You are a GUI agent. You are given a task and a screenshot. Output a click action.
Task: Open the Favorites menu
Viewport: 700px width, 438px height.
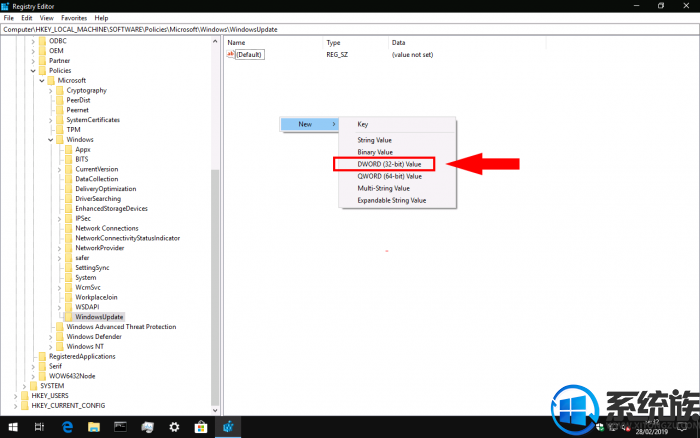[x=74, y=18]
